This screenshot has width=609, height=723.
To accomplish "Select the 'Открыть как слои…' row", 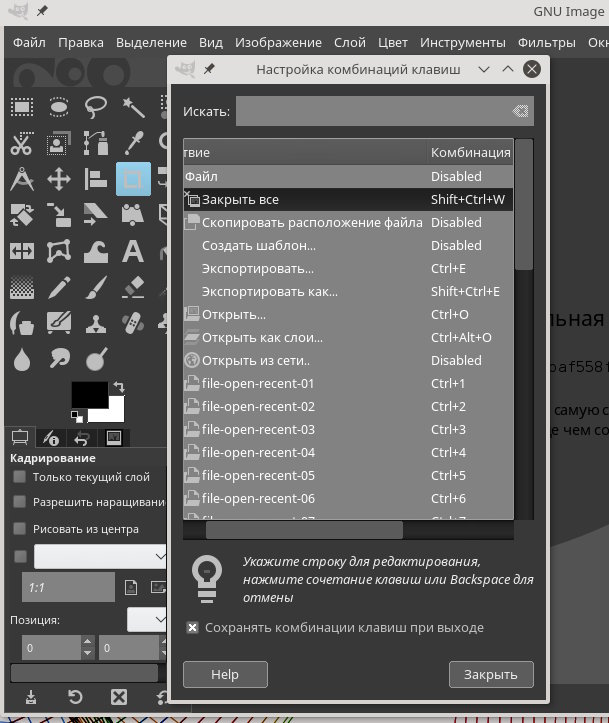I will click(348, 338).
